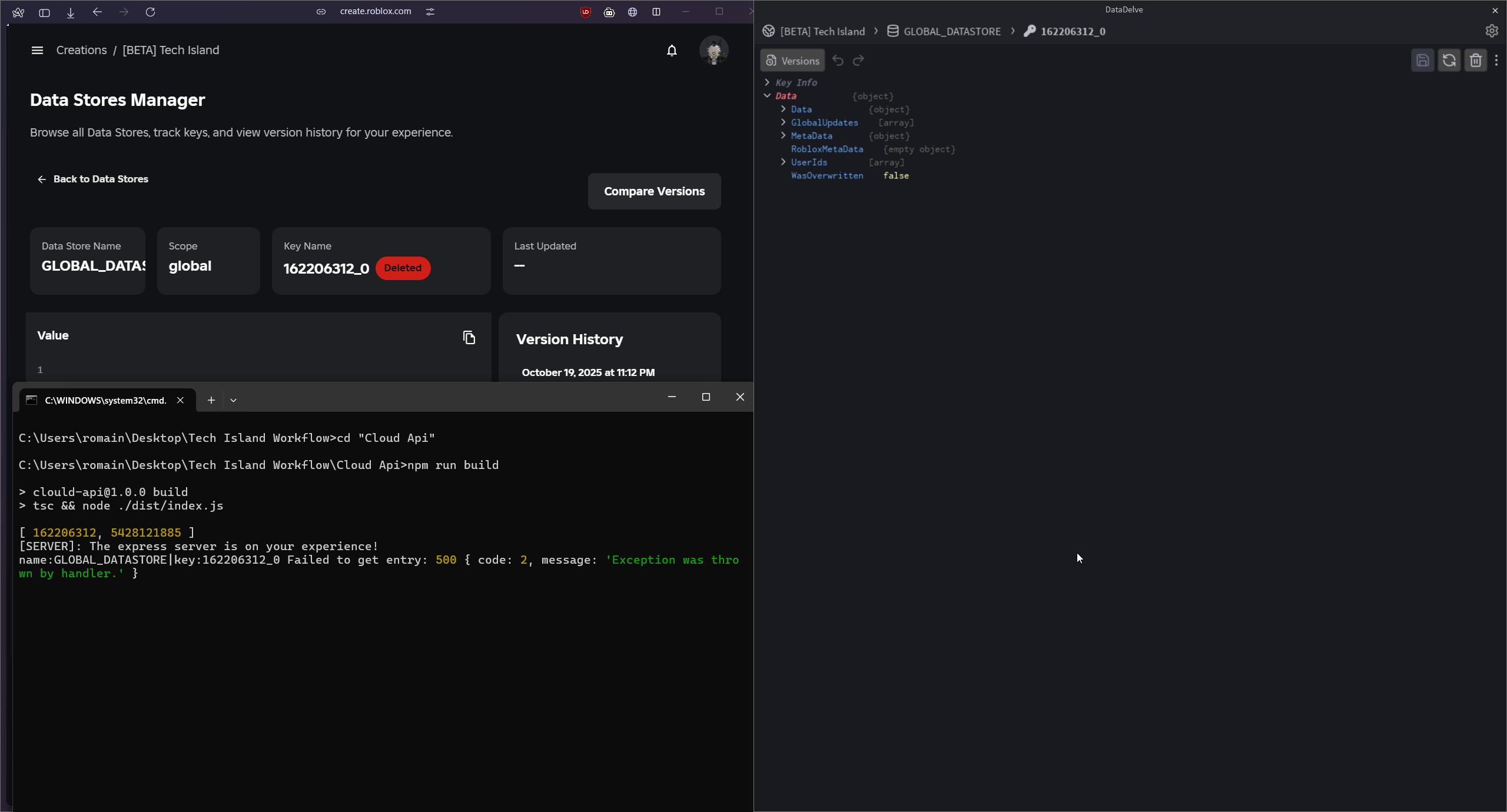
Task: Open the terminal profile dropdown arrow
Action: [233, 400]
